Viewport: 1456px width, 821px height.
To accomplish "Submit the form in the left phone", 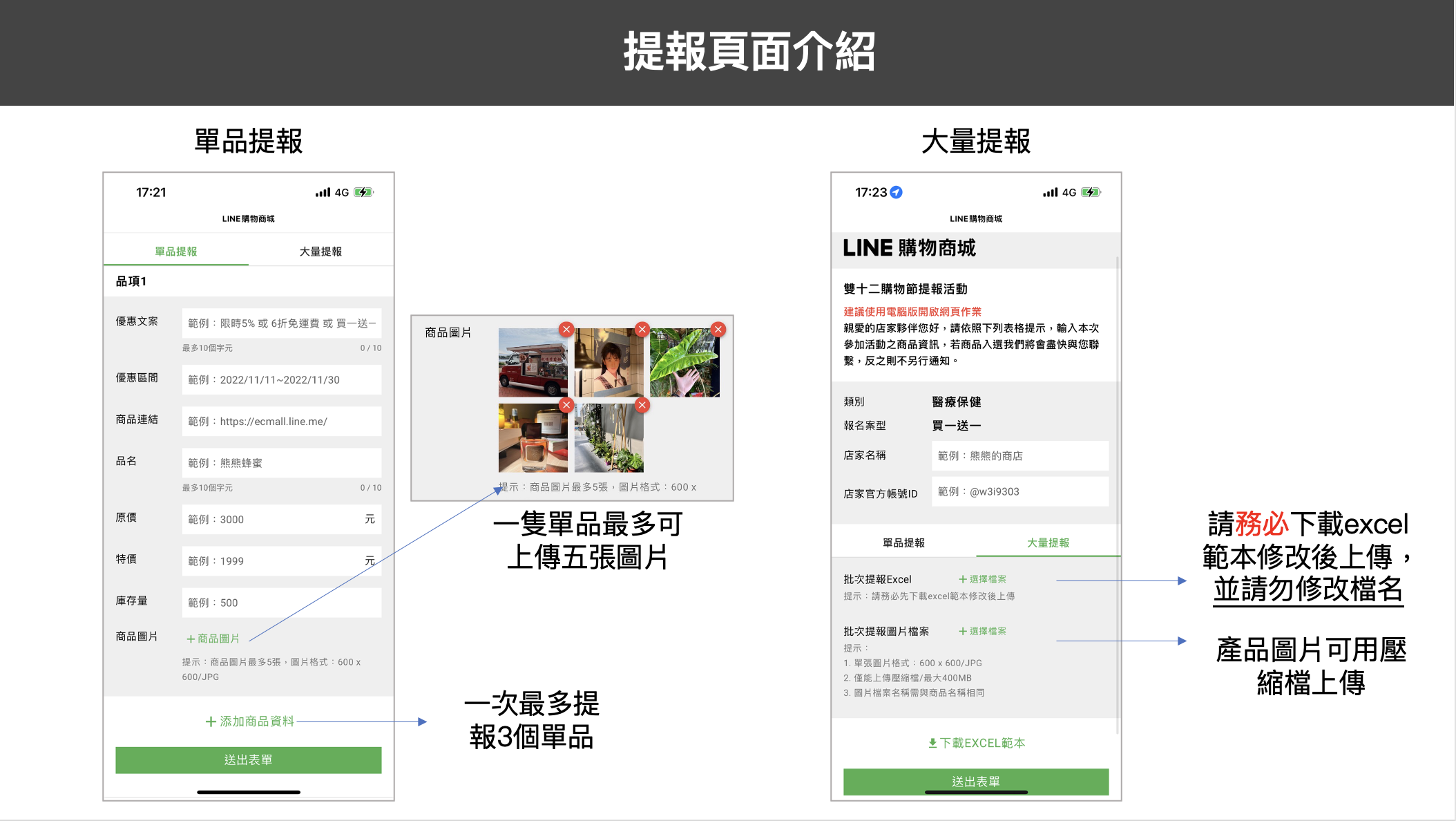I will point(249,760).
